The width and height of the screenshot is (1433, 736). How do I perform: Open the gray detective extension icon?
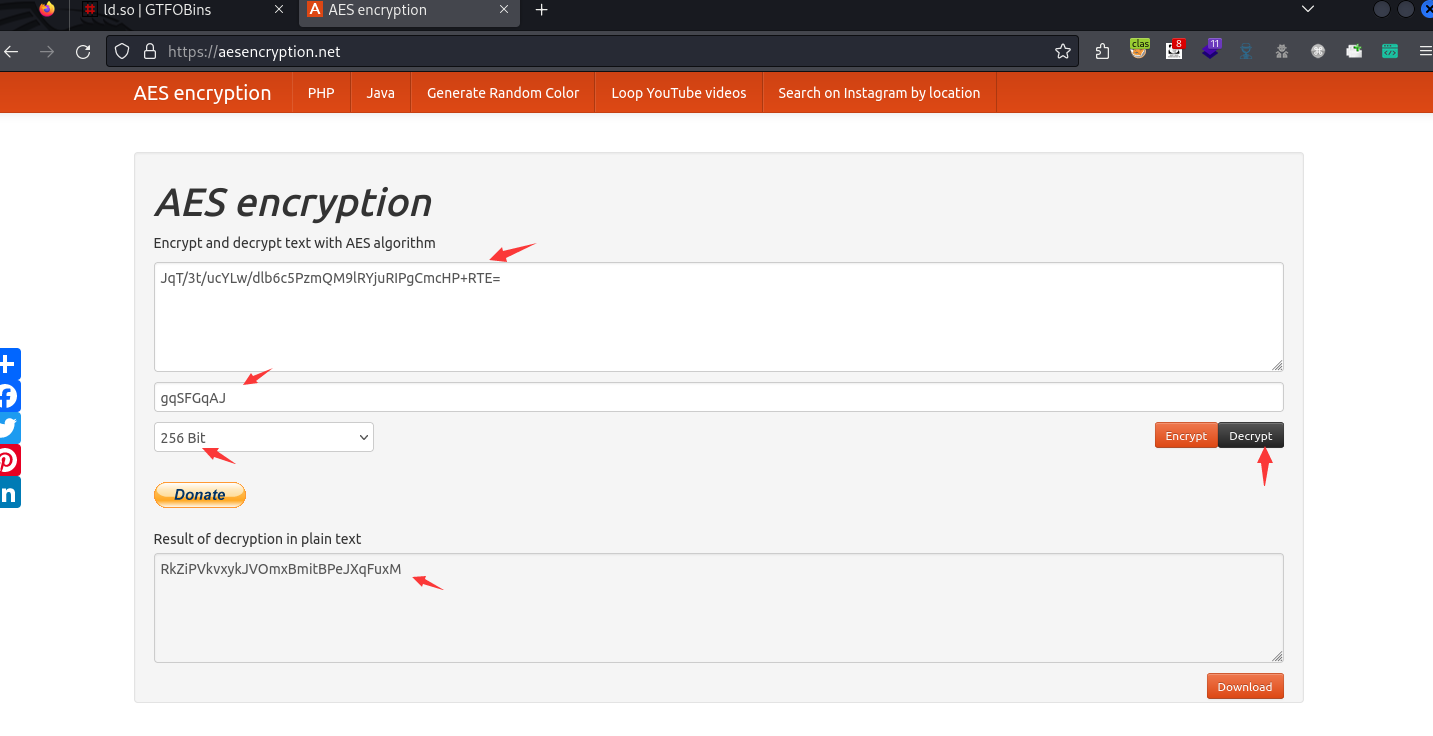(x=1282, y=52)
